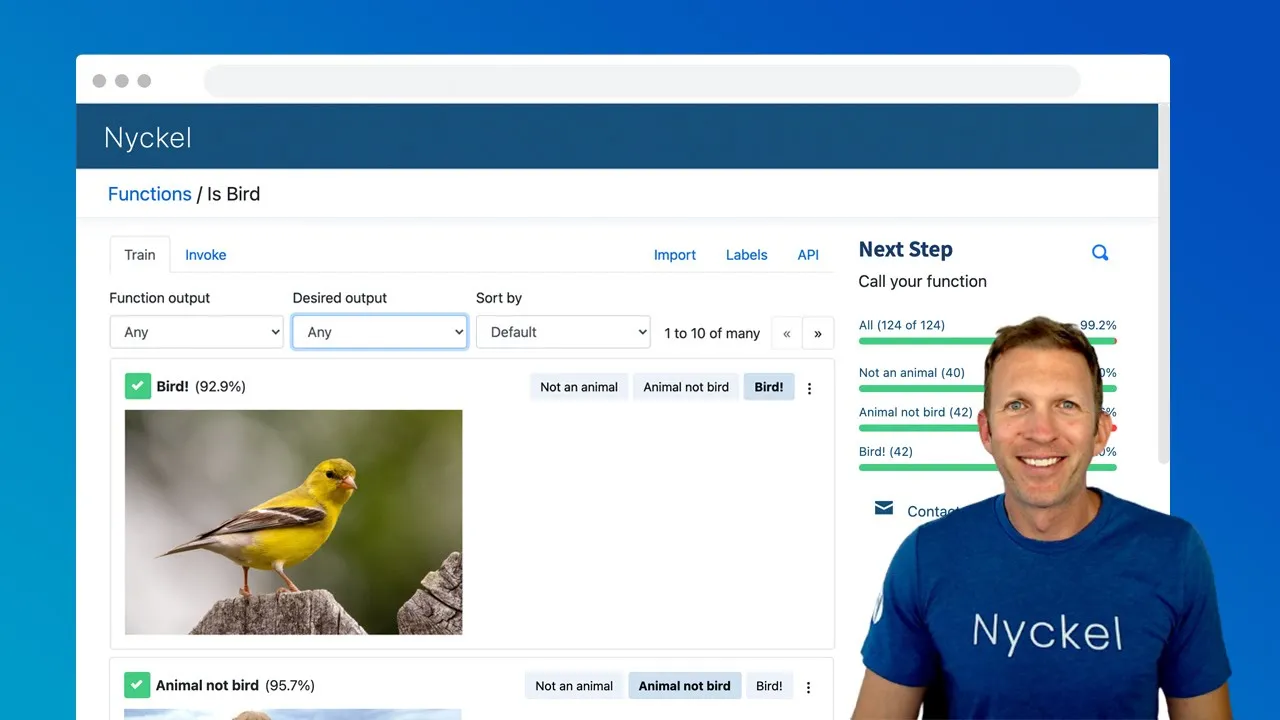Label the second sample as Bird!
This screenshot has width=1280, height=720.
click(770, 686)
